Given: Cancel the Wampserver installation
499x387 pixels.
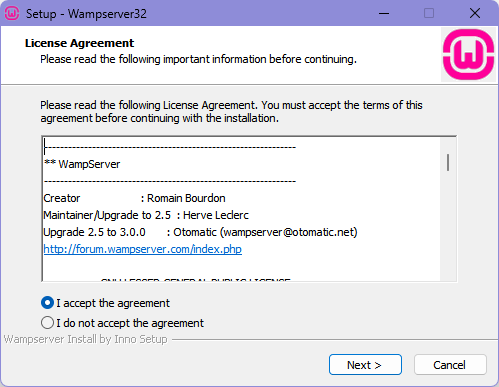Looking at the screenshot, I should click(450, 365).
